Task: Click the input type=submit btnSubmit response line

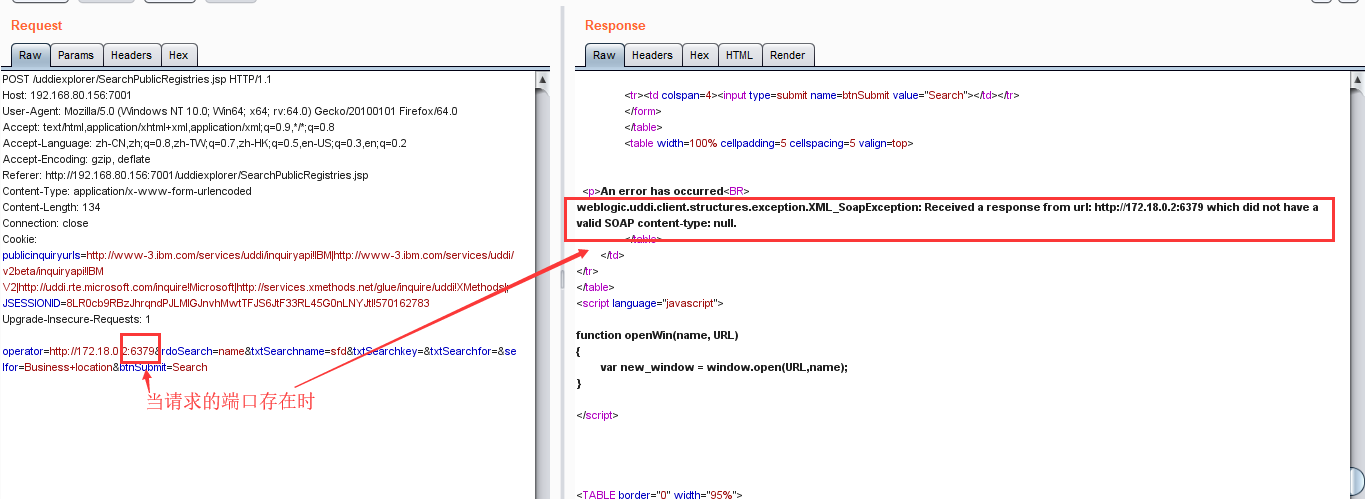Action: point(822,95)
